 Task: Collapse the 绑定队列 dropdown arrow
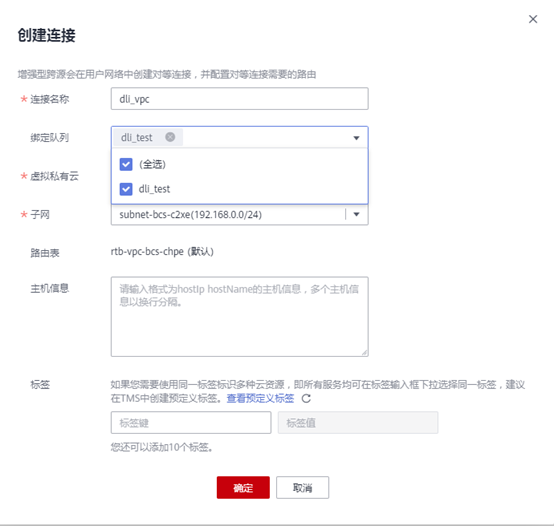(356, 138)
